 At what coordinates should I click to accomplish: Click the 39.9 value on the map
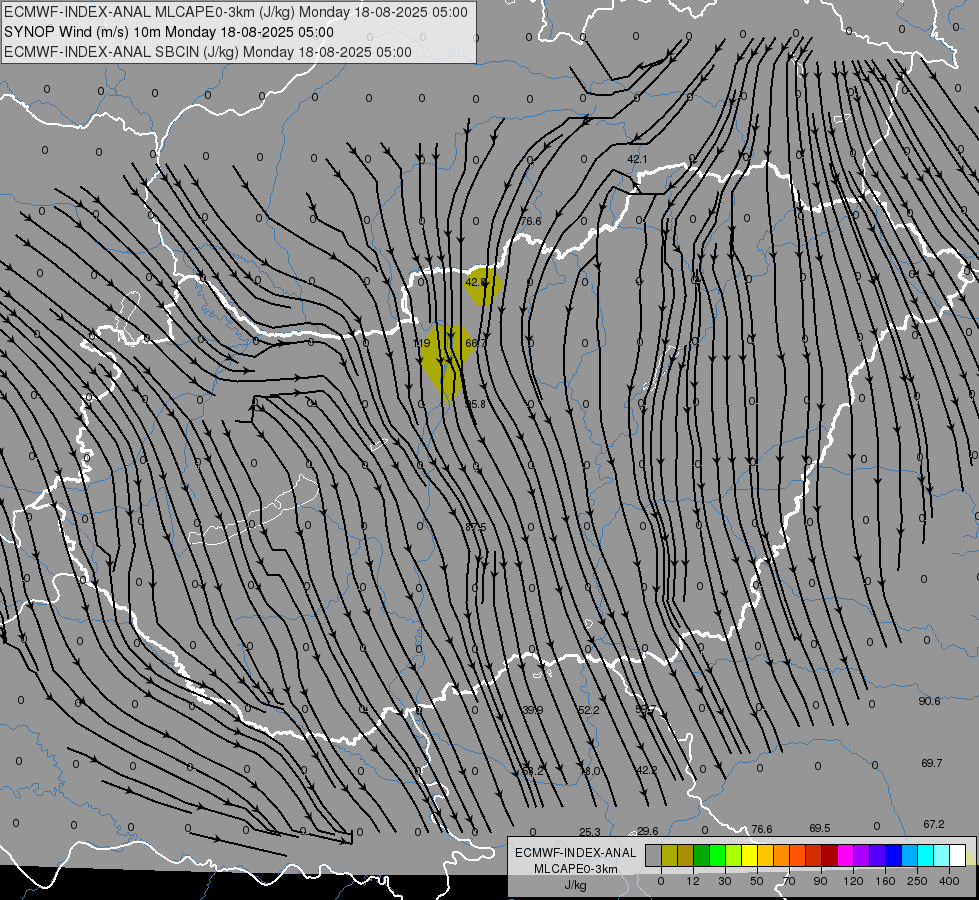point(533,710)
